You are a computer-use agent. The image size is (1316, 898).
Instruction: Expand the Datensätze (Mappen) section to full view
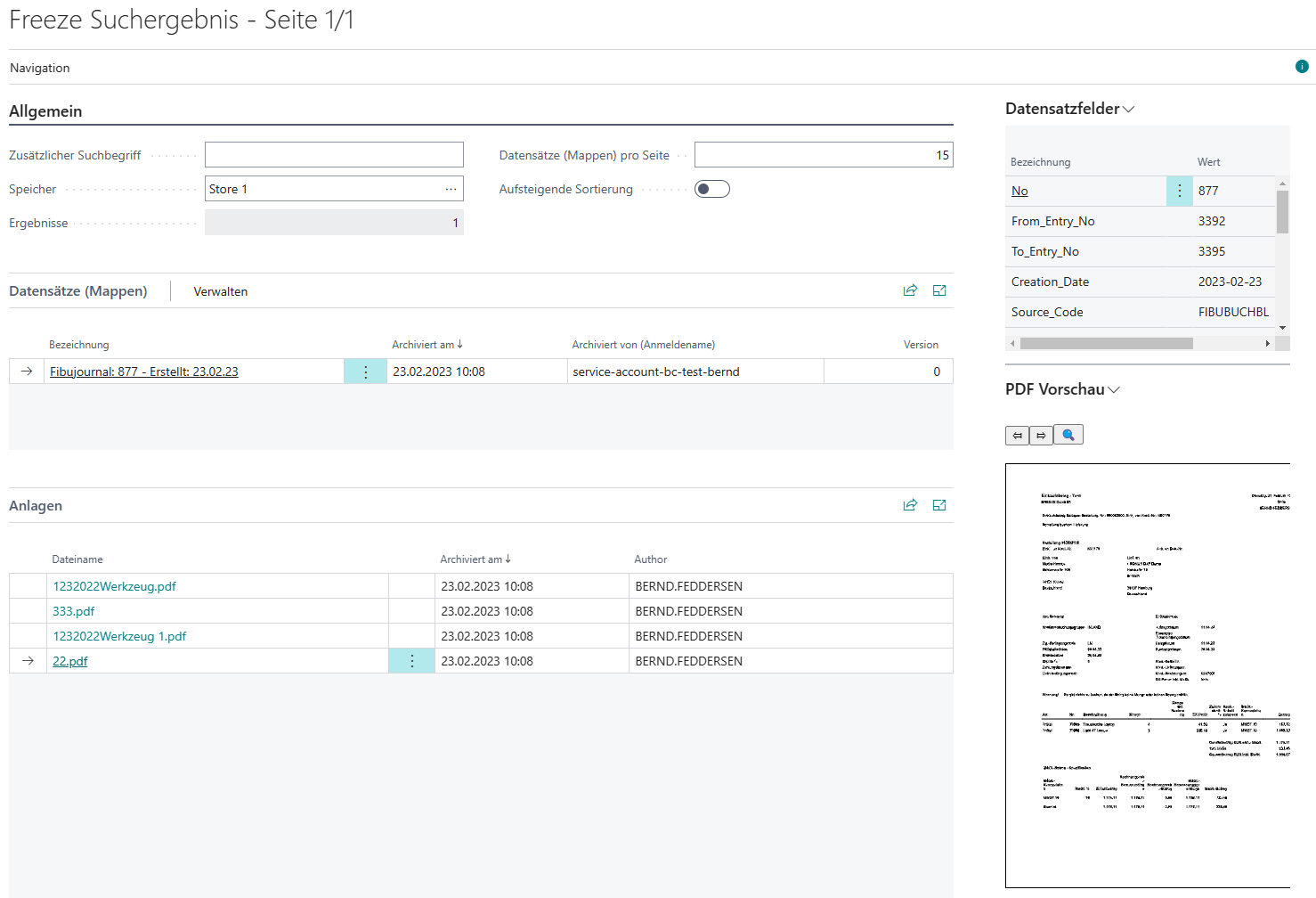[x=939, y=290]
